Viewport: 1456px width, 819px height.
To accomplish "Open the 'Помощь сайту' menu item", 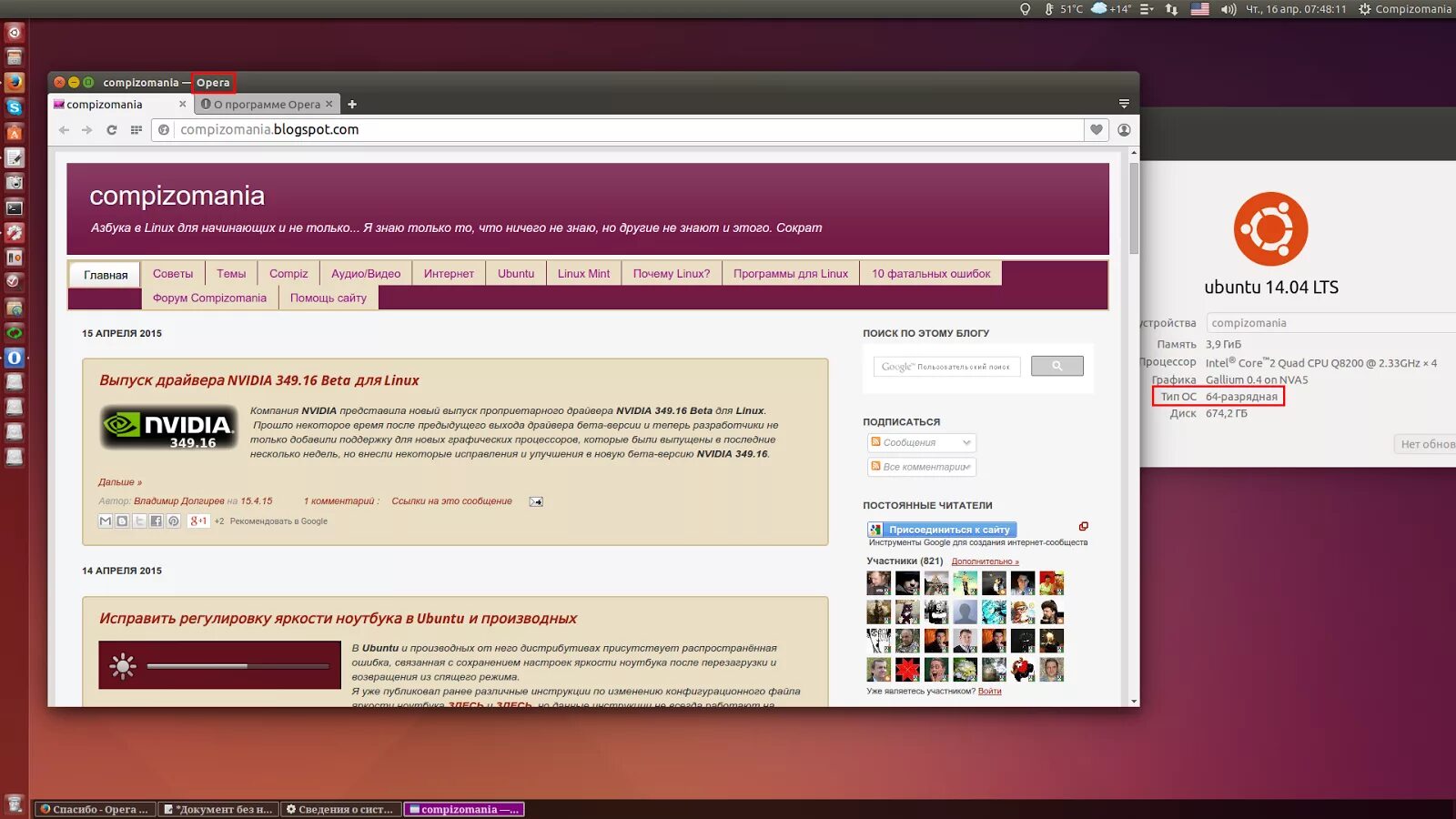I will click(x=329, y=298).
